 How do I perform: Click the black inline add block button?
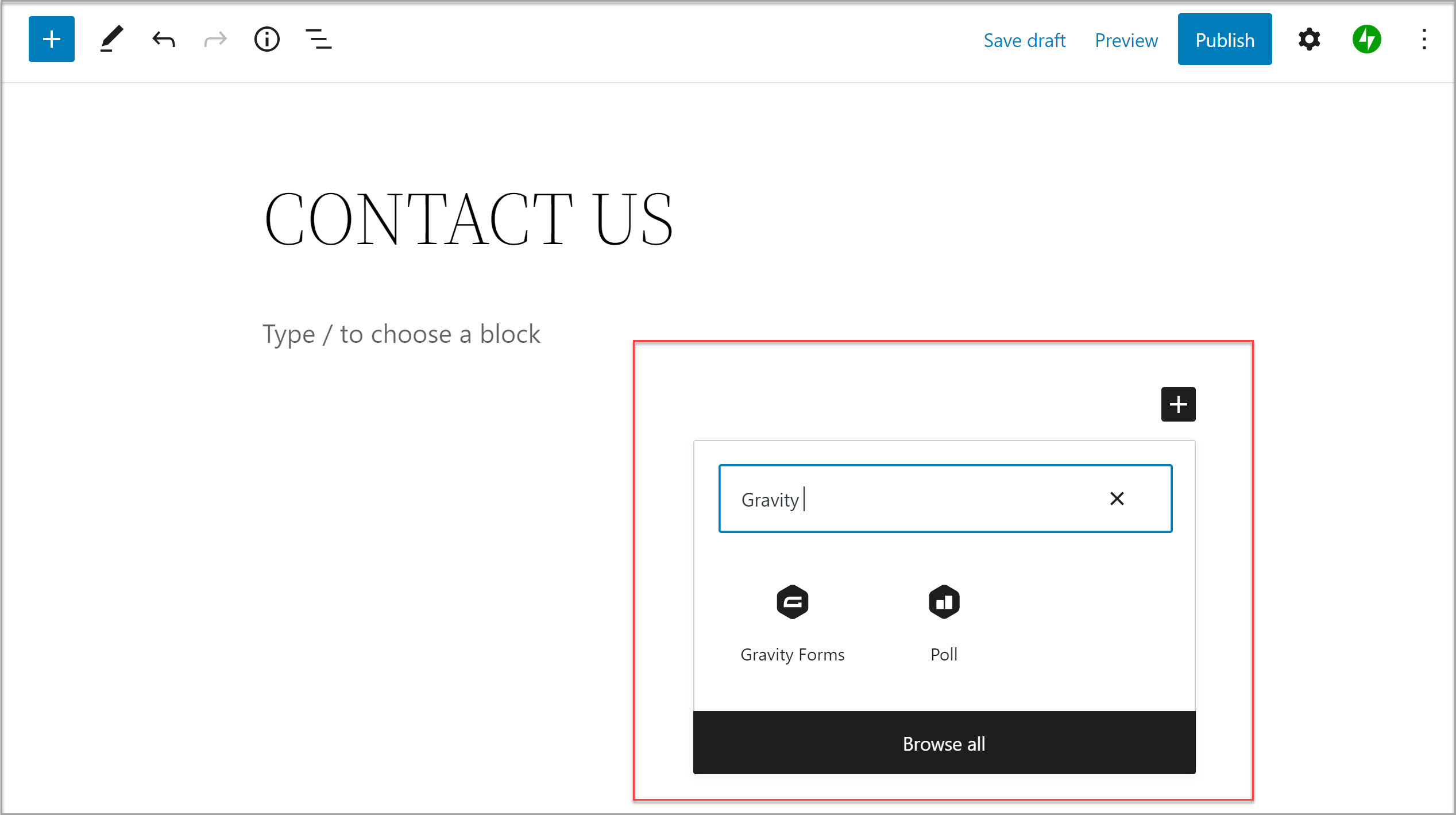[1179, 404]
